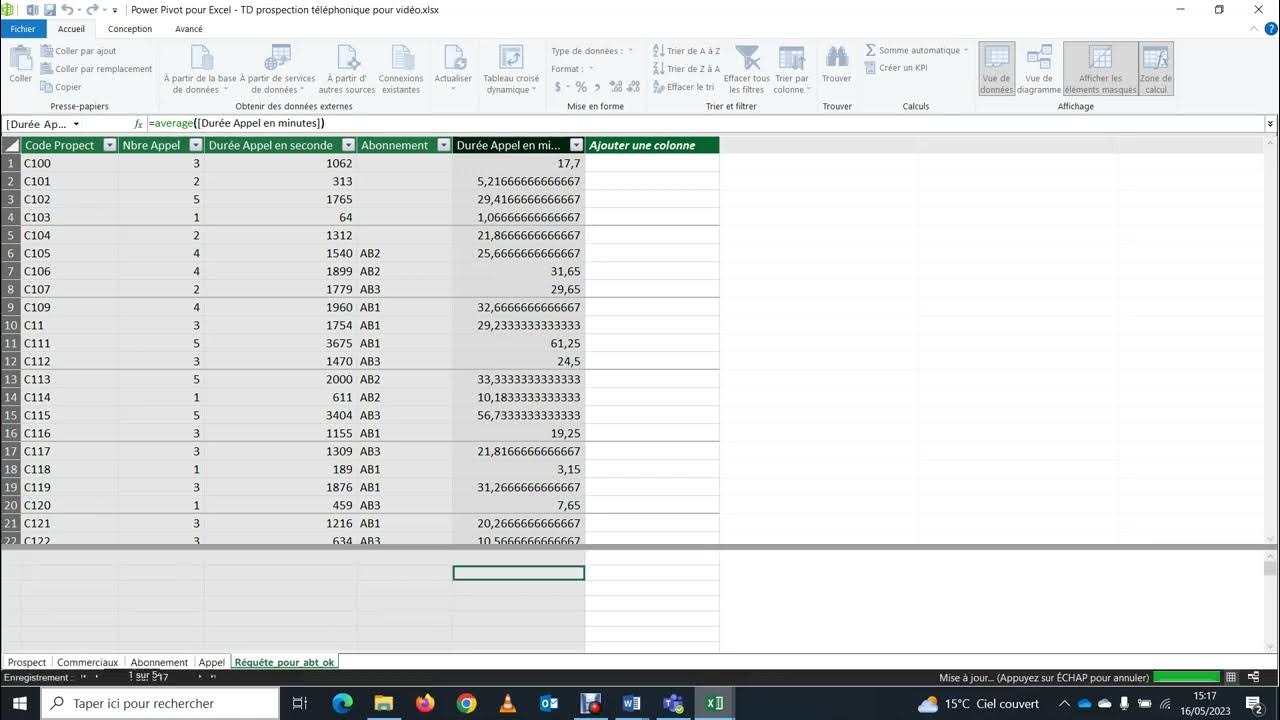
Task: Click Effacer le tri
Action: [x=683, y=87]
